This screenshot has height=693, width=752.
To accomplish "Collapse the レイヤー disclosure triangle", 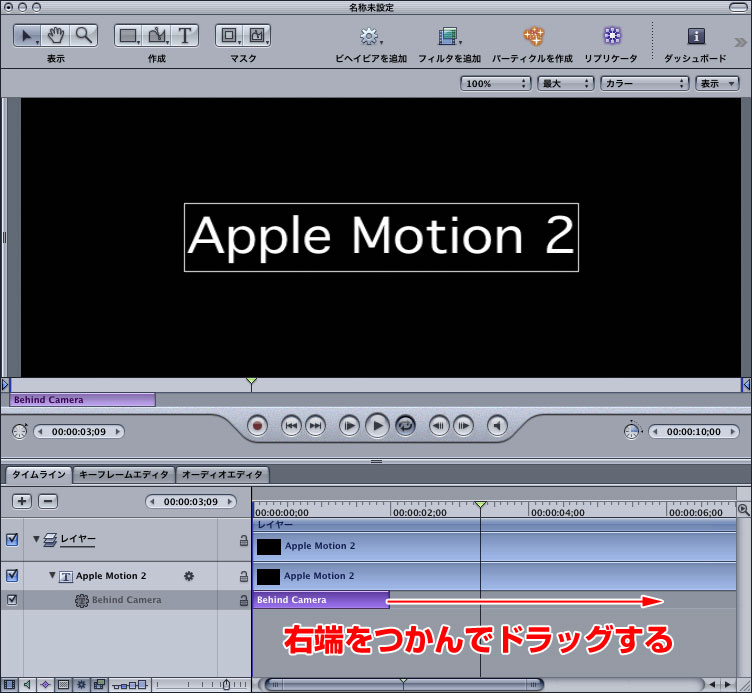I will point(36,539).
